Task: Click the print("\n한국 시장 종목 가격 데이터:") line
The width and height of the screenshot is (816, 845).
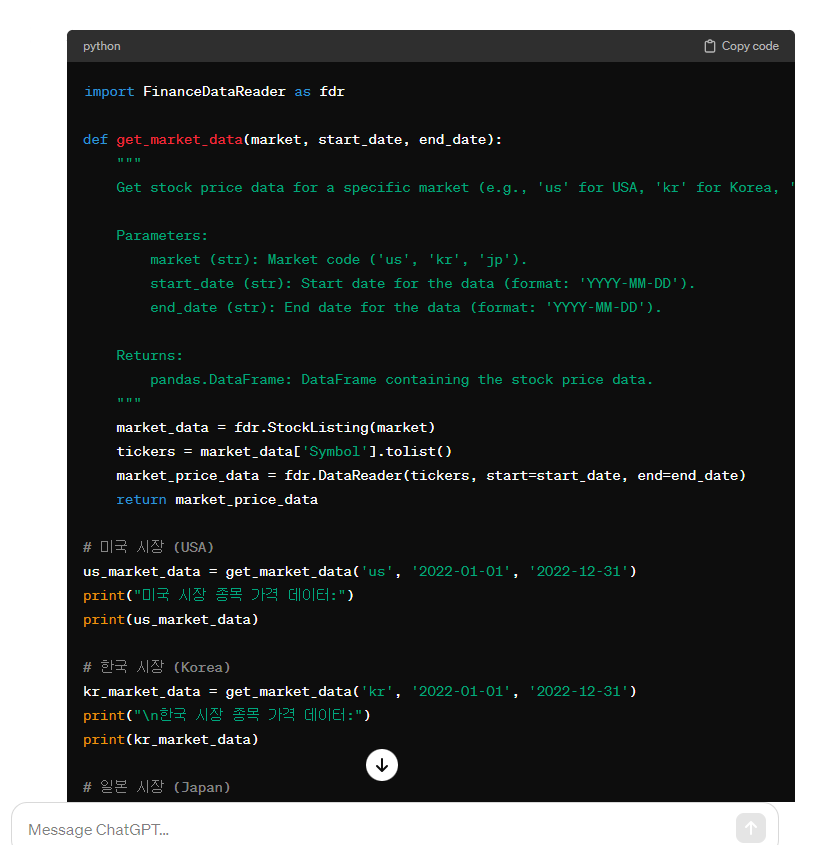Action: pos(227,715)
